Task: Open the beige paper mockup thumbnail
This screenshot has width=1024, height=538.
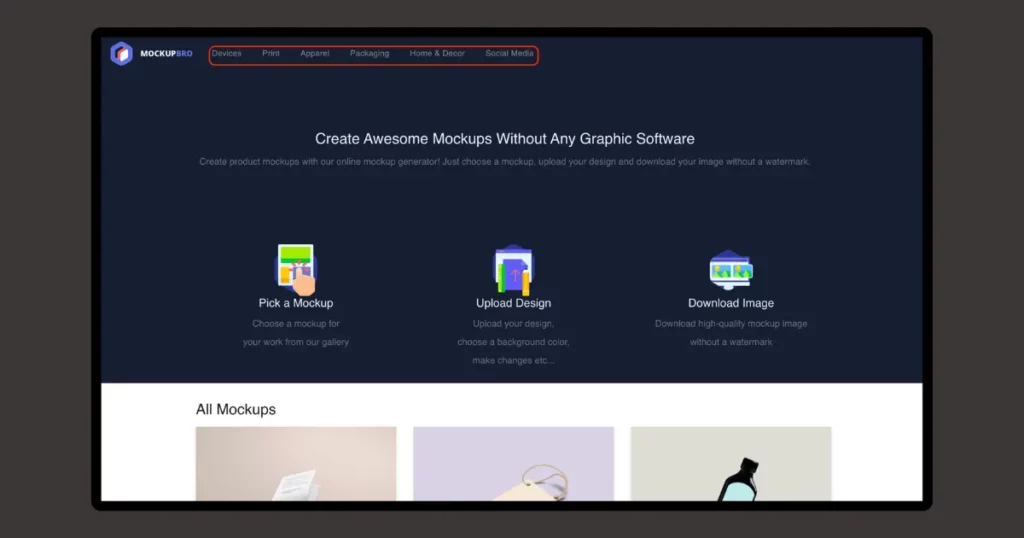Action: [296, 463]
